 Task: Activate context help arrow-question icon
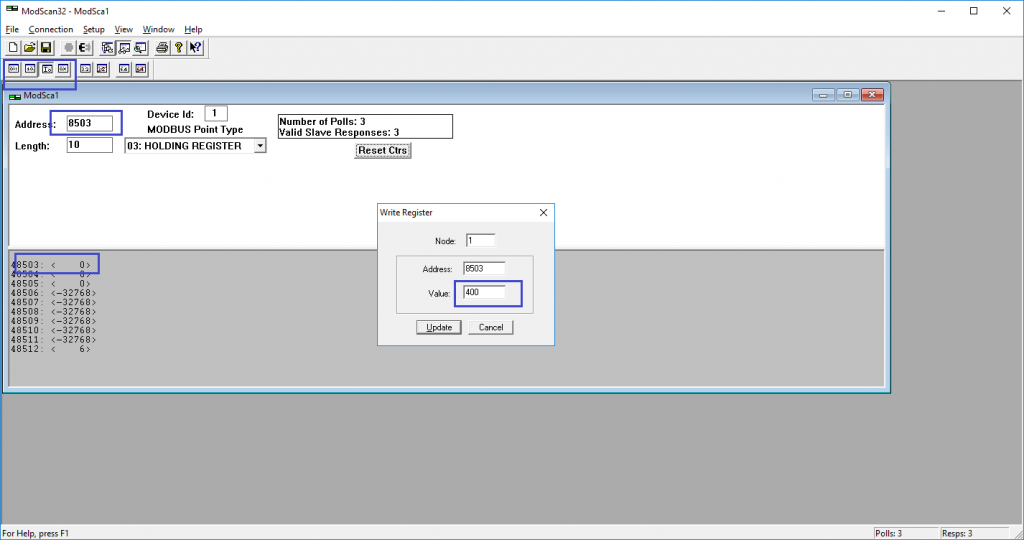[195, 48]
